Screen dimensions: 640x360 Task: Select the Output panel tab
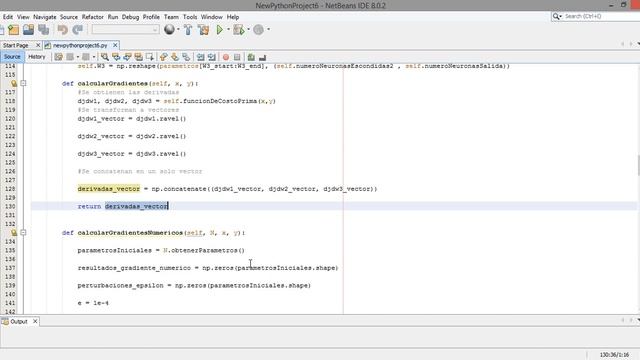[x=19, y=322]
